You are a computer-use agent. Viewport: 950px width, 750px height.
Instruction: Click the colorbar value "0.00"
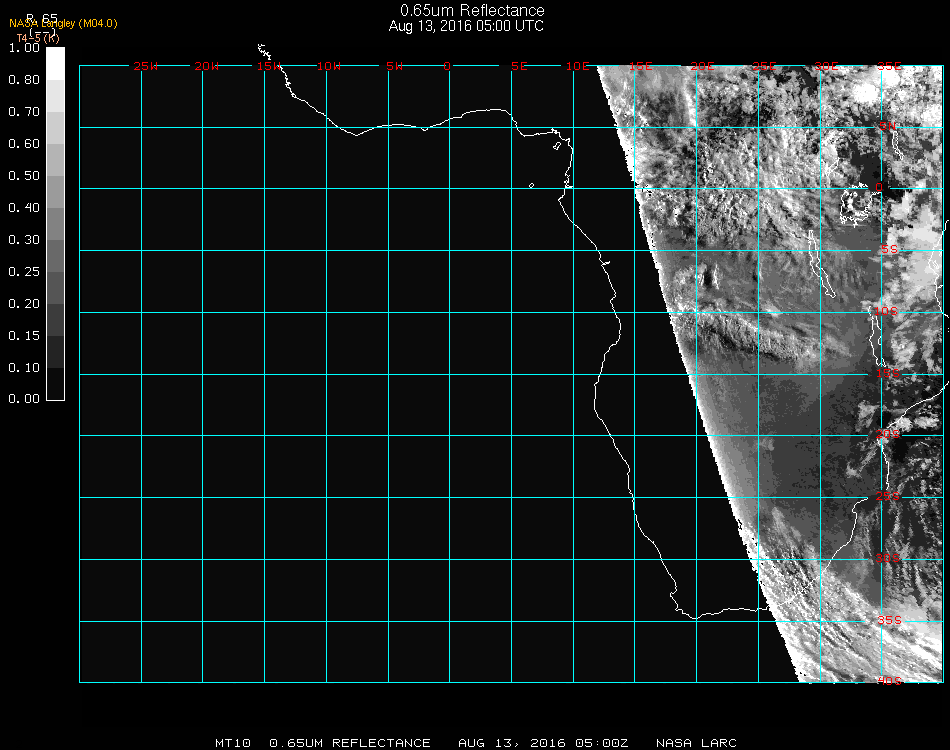coord(24,399)
